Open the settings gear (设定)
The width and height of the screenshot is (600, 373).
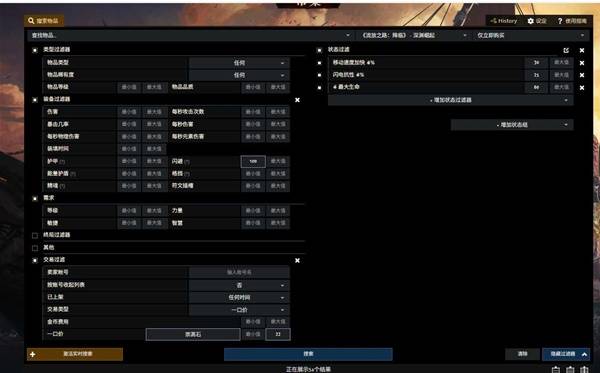click(537, 21)
